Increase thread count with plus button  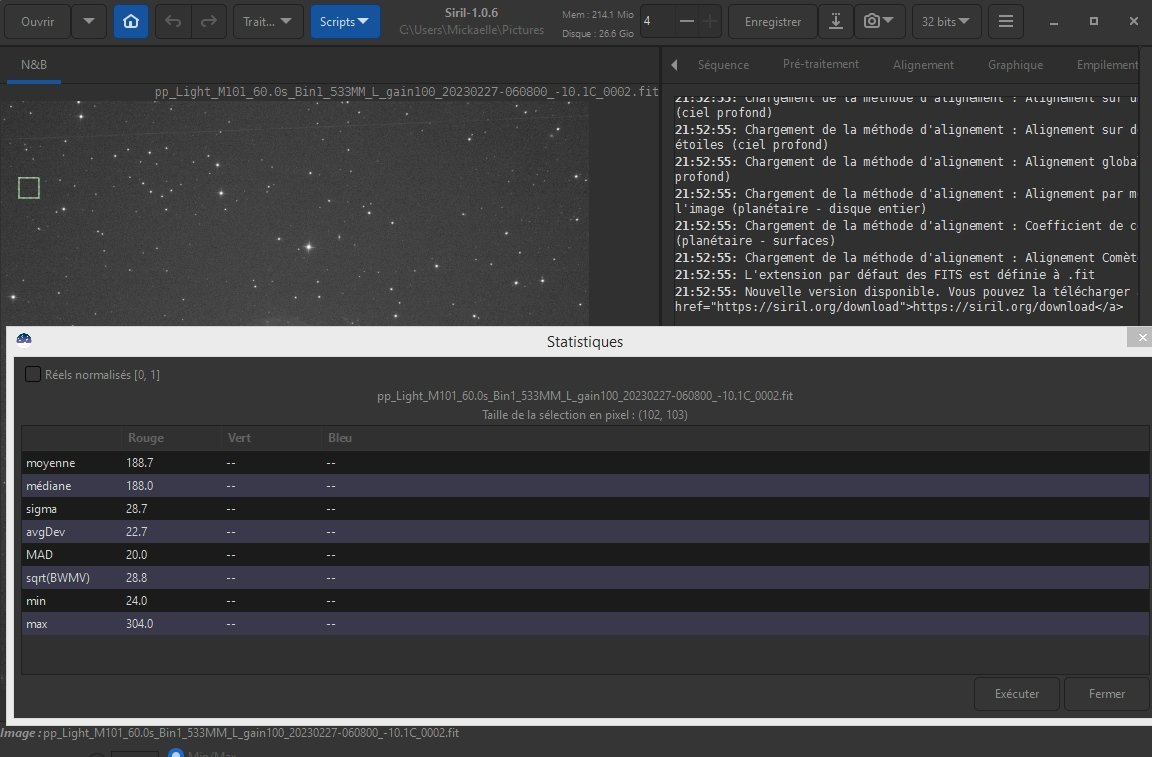[x=710, y=21]
